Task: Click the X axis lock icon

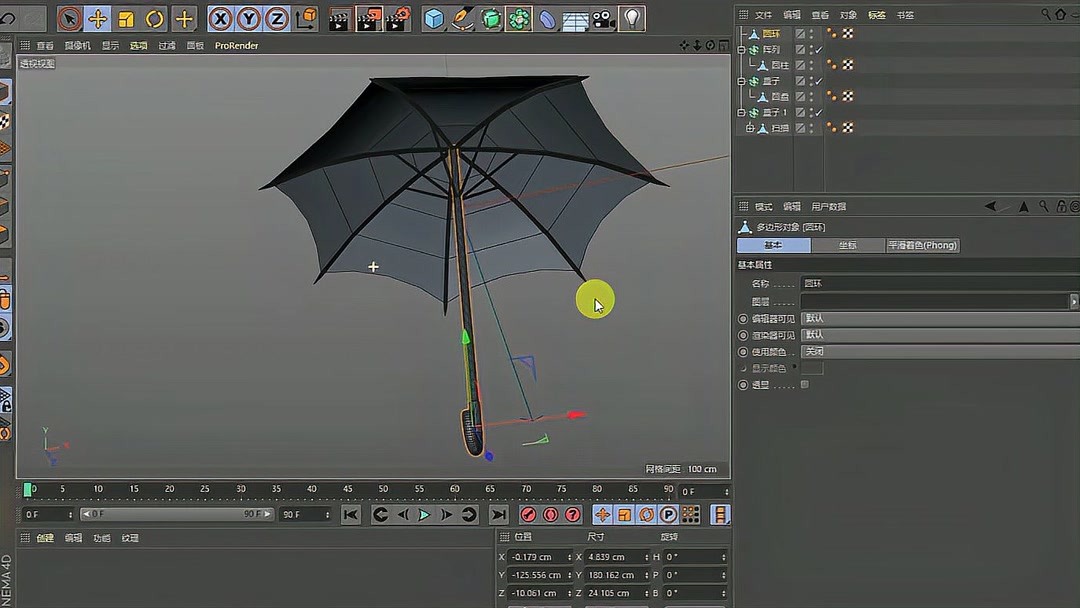Action: click(x=220, y=17)
